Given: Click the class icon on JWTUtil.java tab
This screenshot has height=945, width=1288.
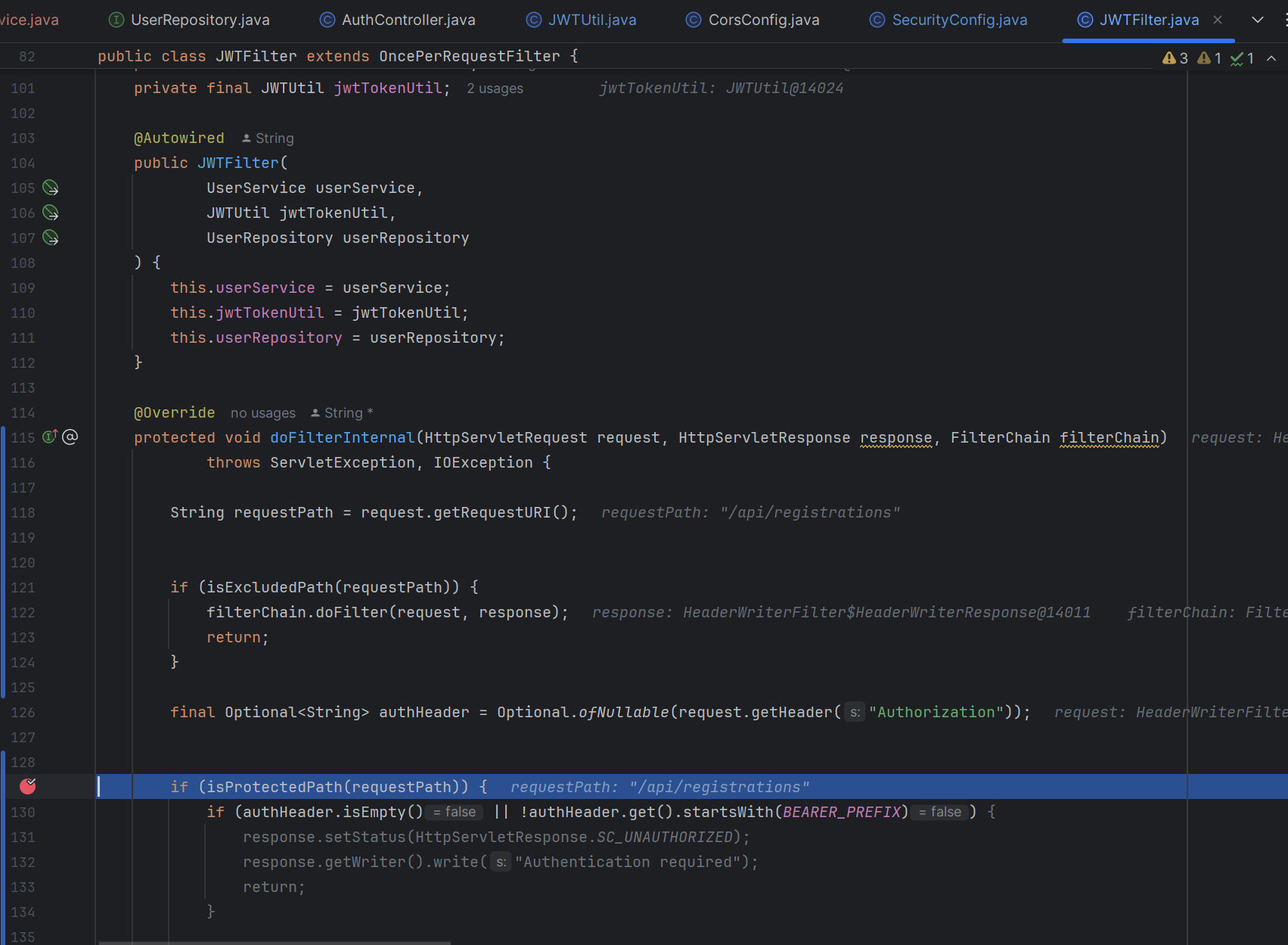Looking at the screenshot, I should 534,20.
